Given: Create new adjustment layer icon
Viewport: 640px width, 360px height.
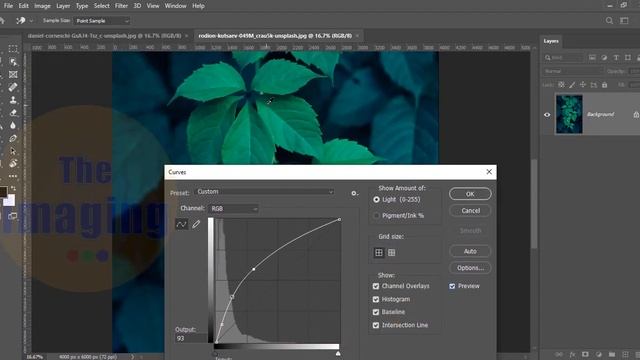Looking at the screenshot, I should point(598,354).
